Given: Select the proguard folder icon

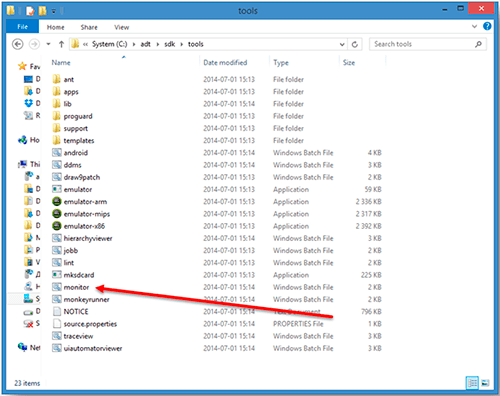Looking at the screenshot, I should [57, 116].
